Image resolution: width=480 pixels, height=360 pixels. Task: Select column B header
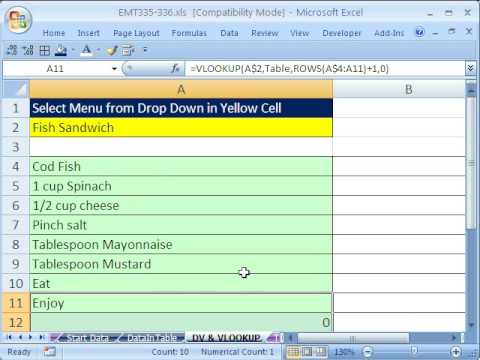[399, 89]
